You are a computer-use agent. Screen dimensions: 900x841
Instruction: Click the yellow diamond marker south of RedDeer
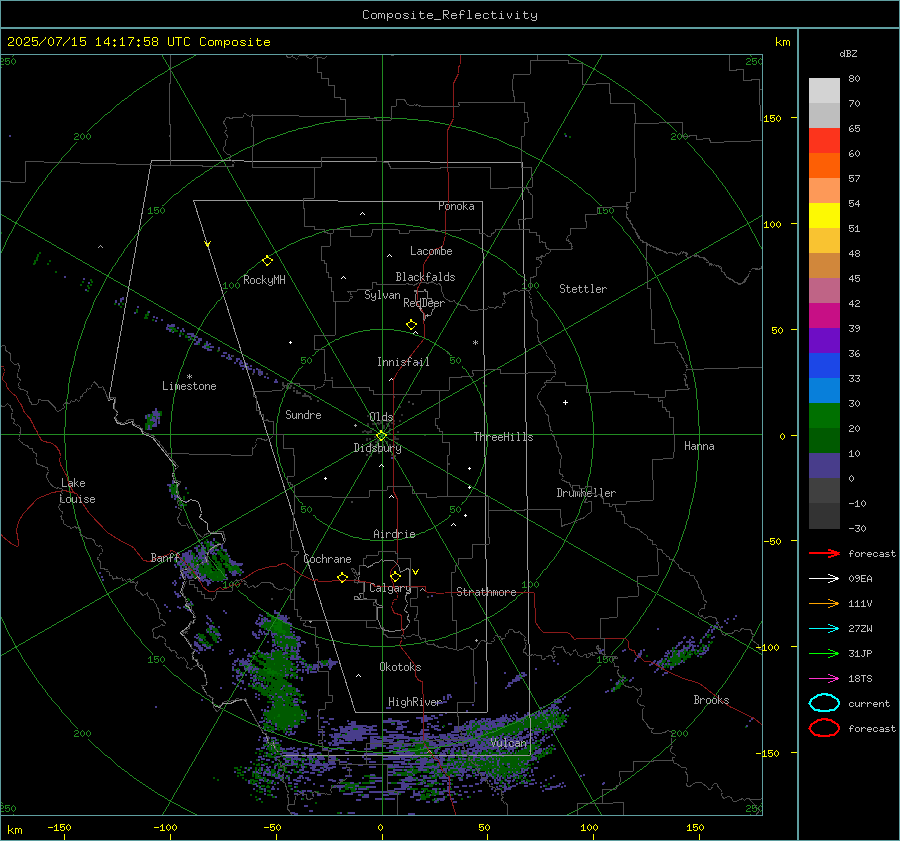411,325
